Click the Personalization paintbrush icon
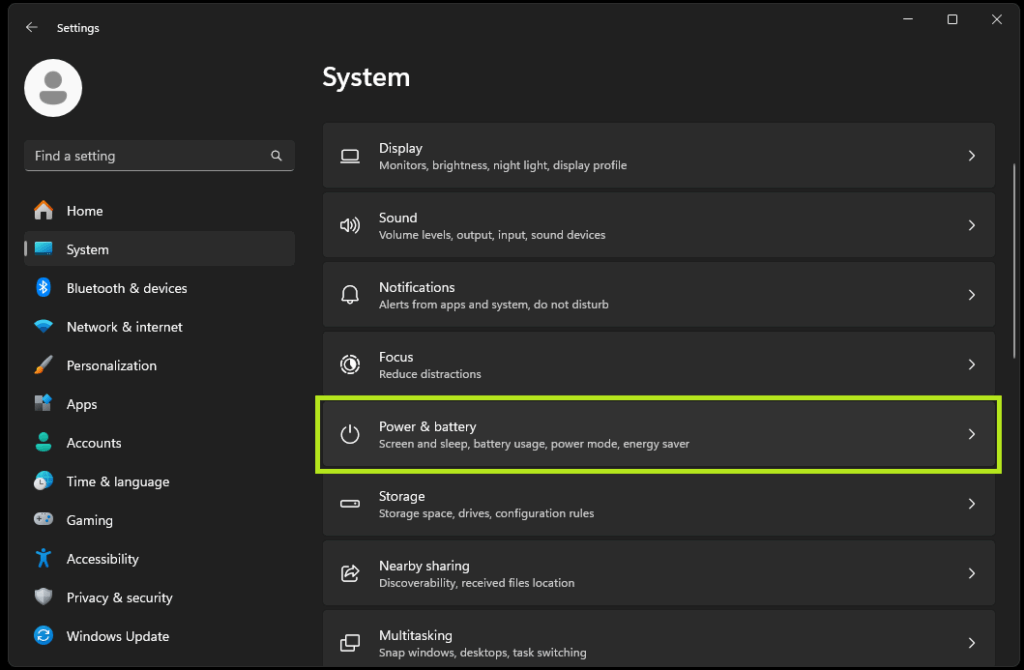This screenshot has height=670, width=1024. coord(44,364)
